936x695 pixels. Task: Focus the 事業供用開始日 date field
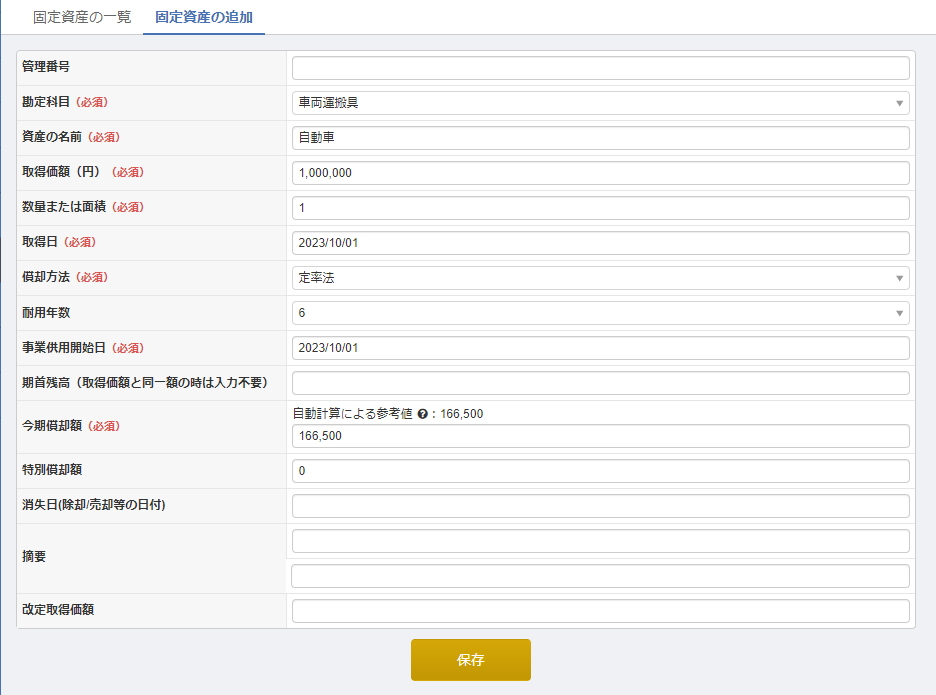click(x=600, y=348)
